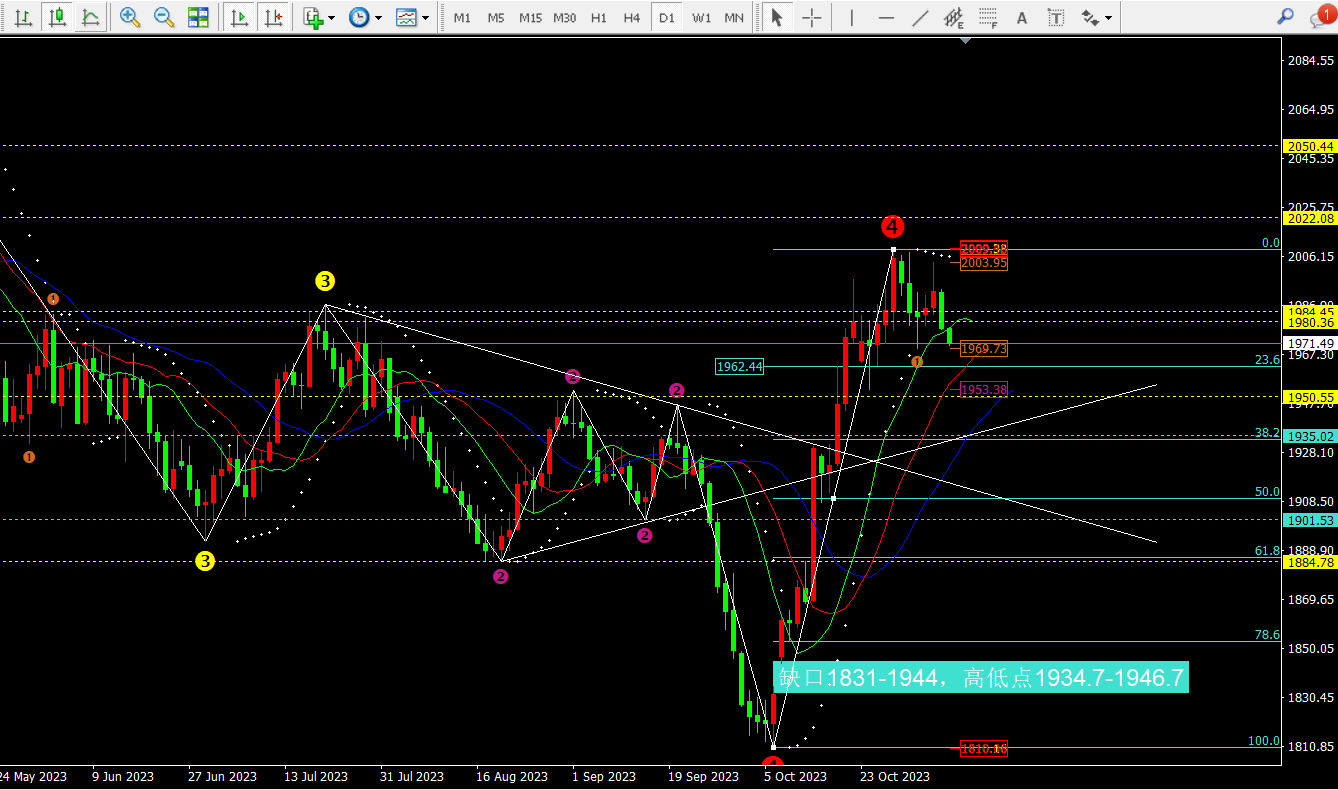Expand the periods dropdown arrow
1338x790 pixels.
click(x=378, y=17)
